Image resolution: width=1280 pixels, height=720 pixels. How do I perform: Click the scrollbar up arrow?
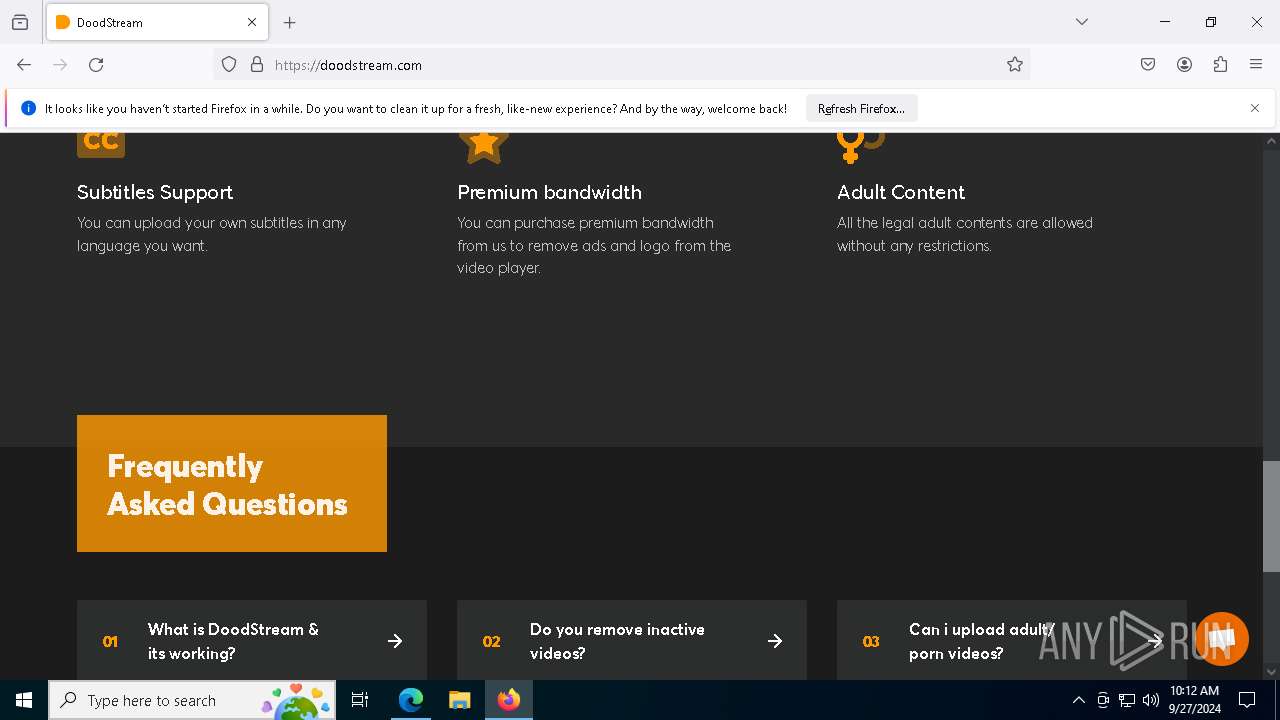pos(1271,141)
